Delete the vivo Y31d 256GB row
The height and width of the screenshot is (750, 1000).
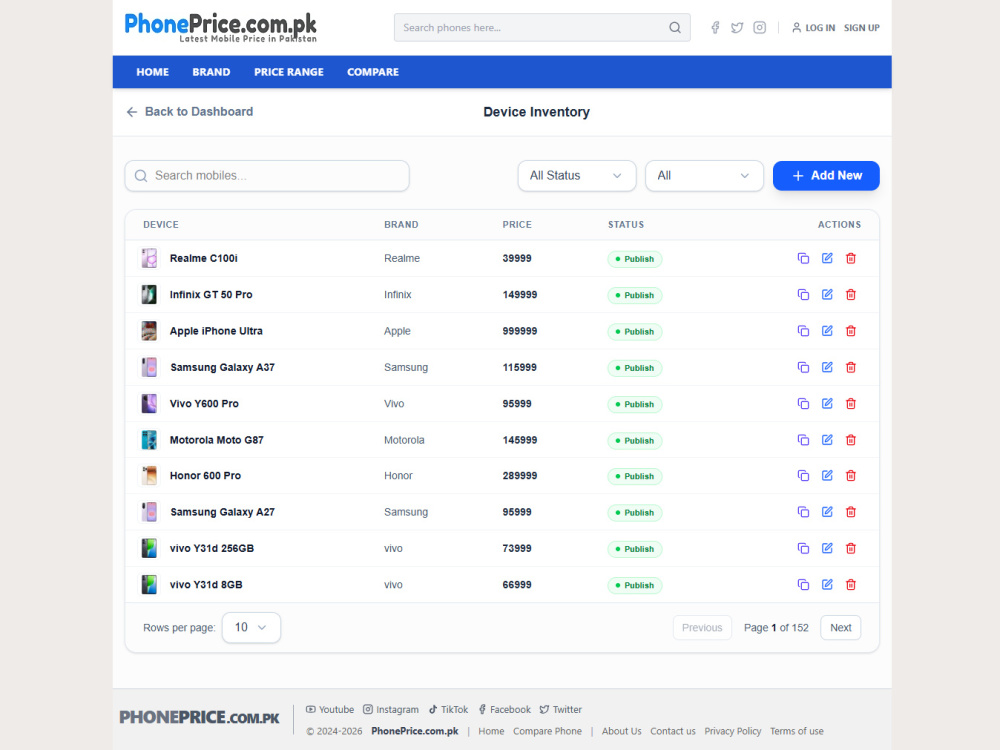pyautogui.click(x=851, y=548)
